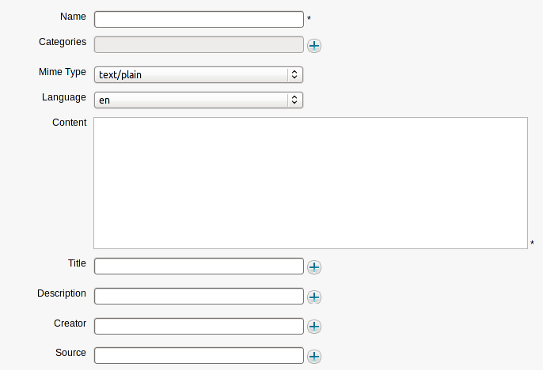Viewport: 543px width, 370px height.
Task: Add another Creator using the plus icon
Action: point(314,326)
